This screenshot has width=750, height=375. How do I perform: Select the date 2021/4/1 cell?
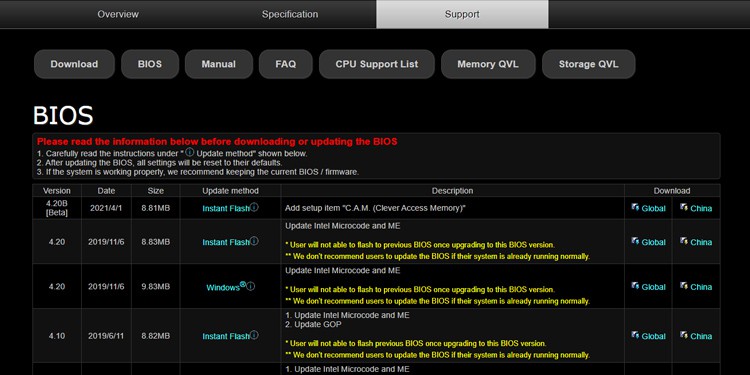point(106,209)
